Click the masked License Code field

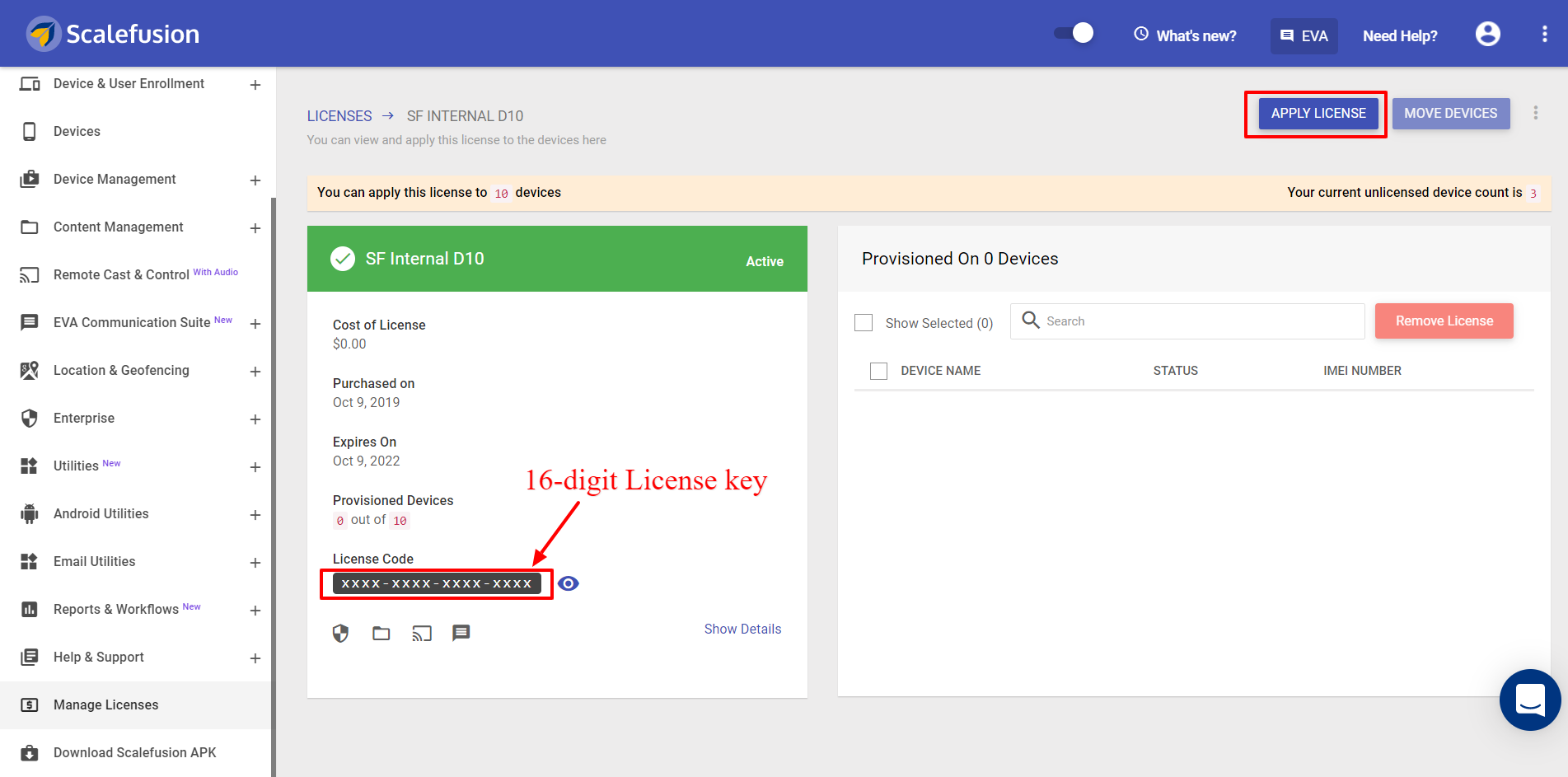(437, 583)
